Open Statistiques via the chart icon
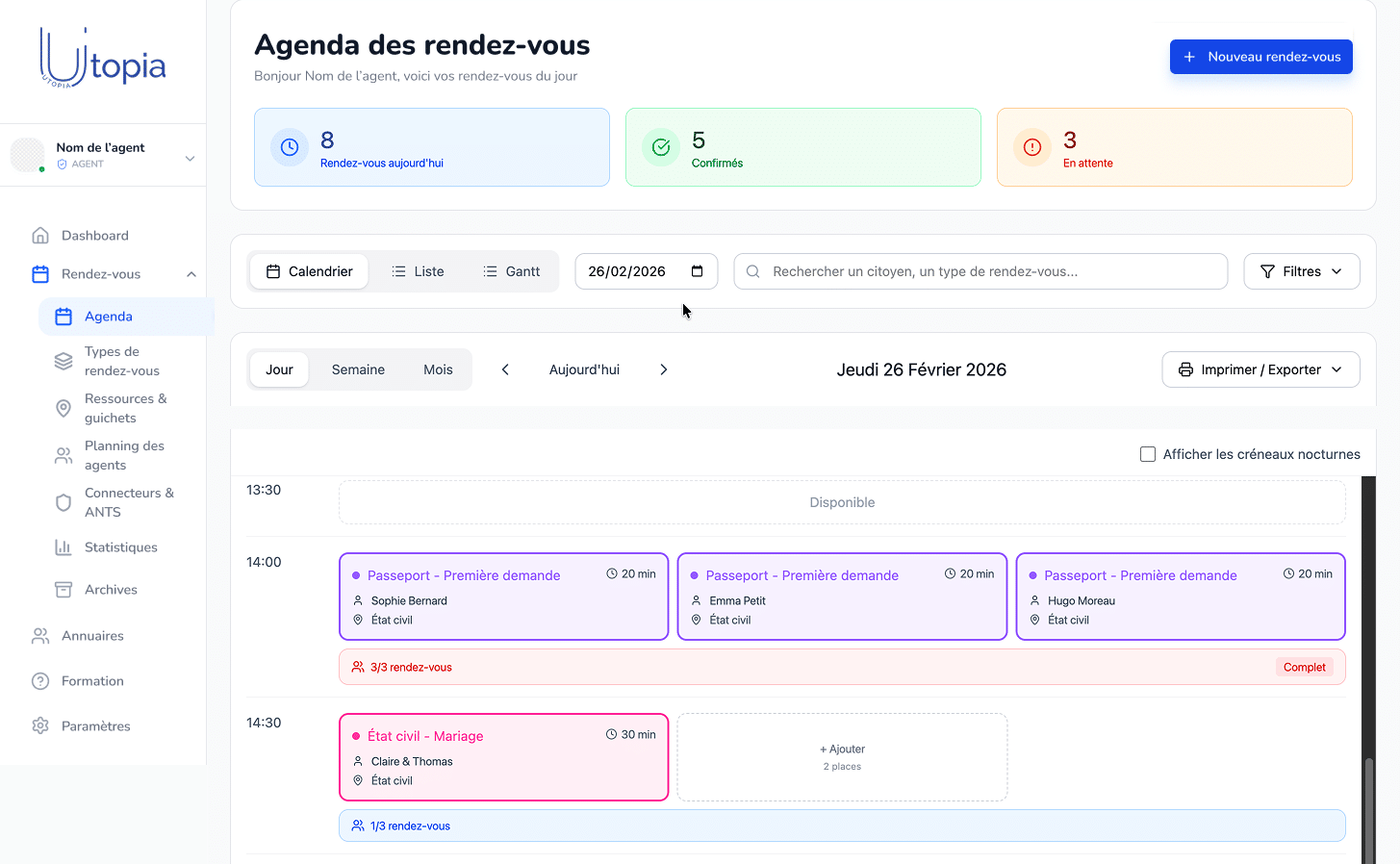 (x=64, y=546)
